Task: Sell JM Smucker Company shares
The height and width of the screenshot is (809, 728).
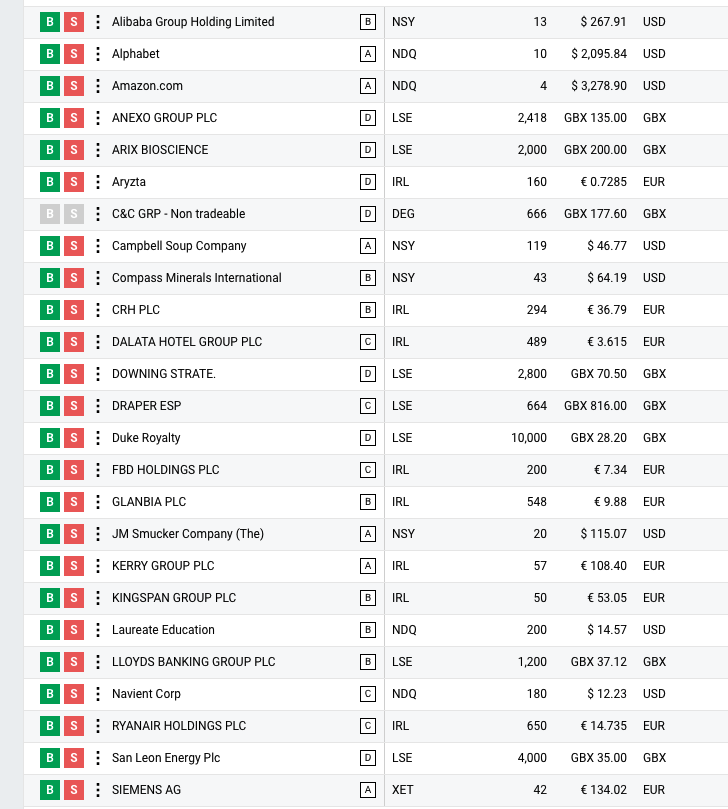Action: (74, 533)
